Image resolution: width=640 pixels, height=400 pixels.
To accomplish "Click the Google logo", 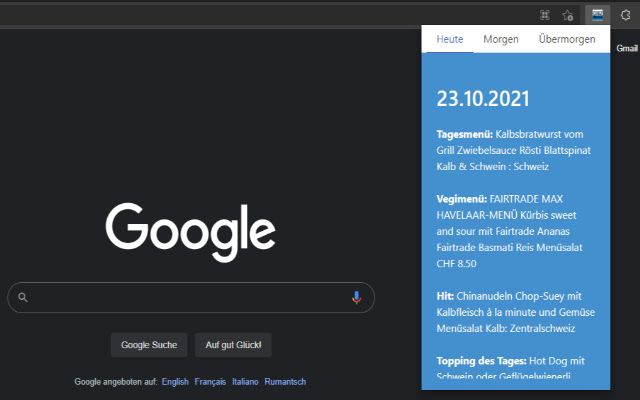I will 191,232.
